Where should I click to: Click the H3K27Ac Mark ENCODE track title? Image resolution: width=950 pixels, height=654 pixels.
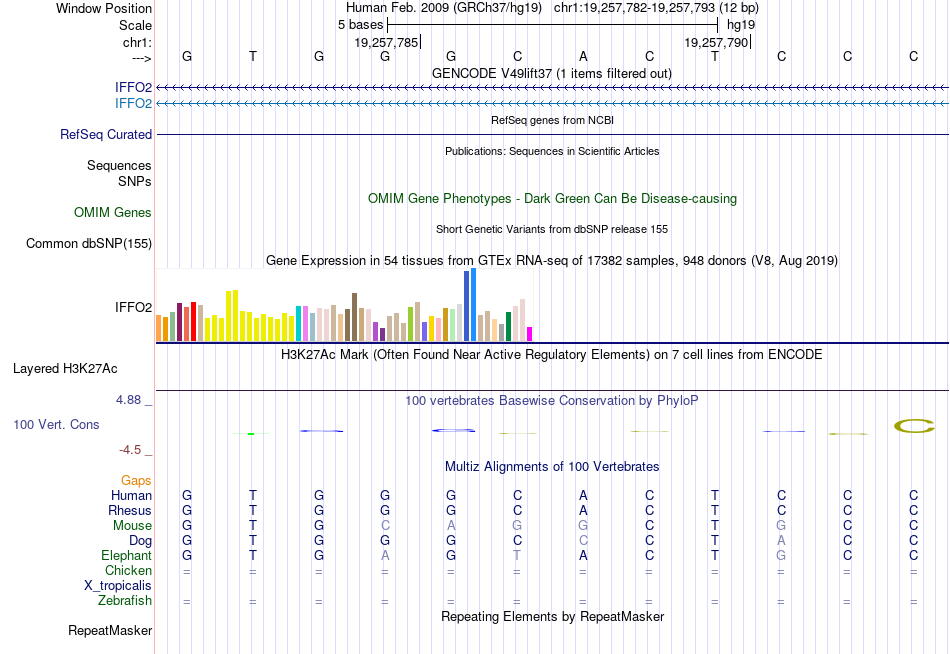(x=551, y=355)
